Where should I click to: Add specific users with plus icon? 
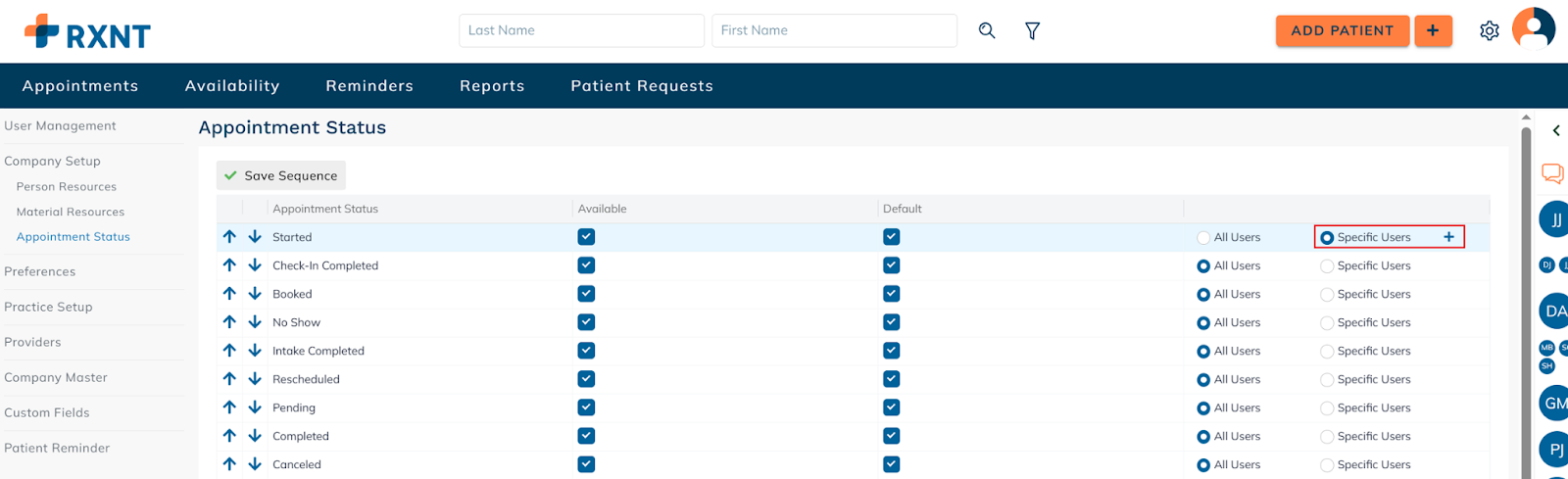coord(1448,237)
